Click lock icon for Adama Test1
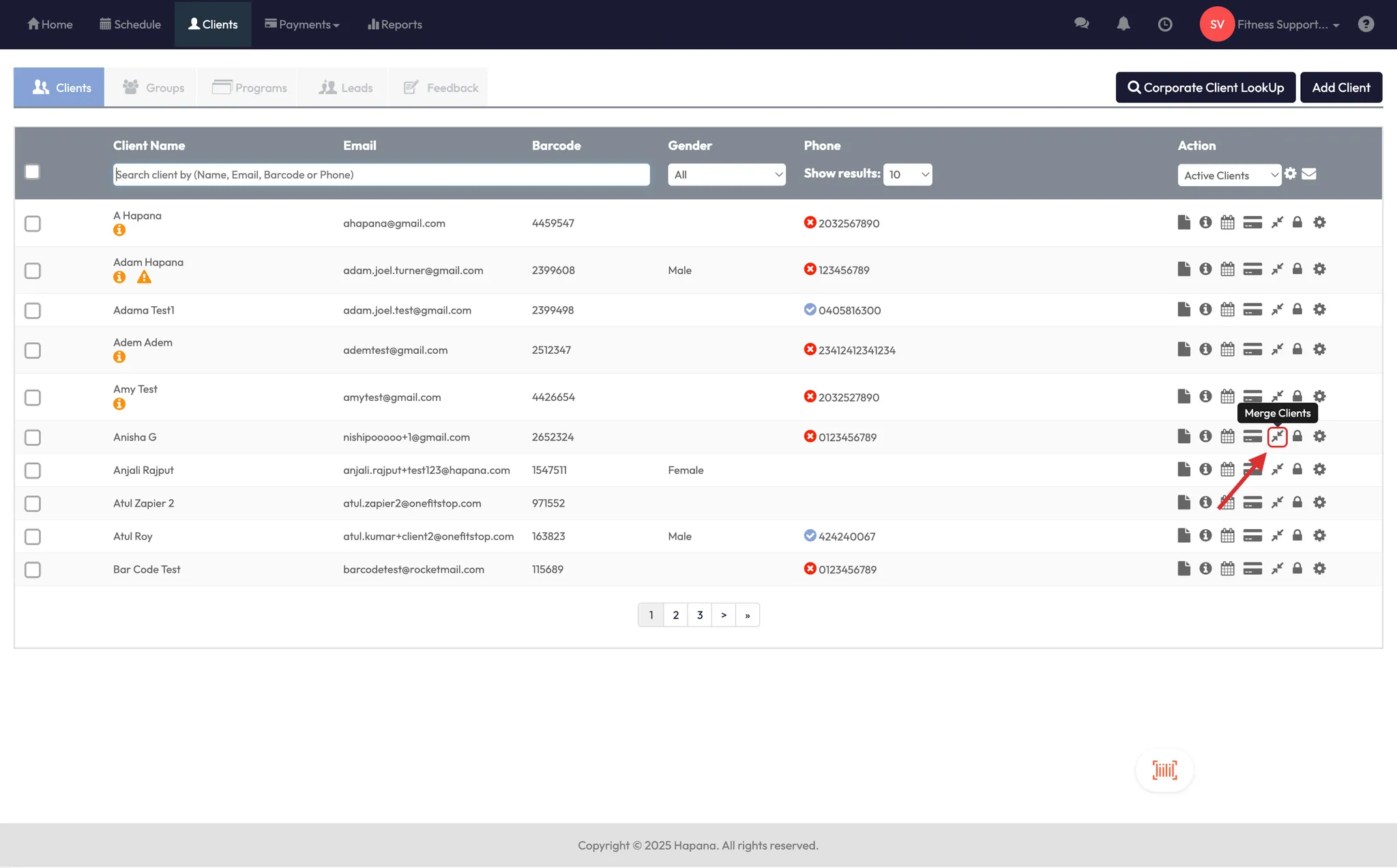Image resolution: width=1397 pixels, height=868 pixels. tap(1297, 310)
